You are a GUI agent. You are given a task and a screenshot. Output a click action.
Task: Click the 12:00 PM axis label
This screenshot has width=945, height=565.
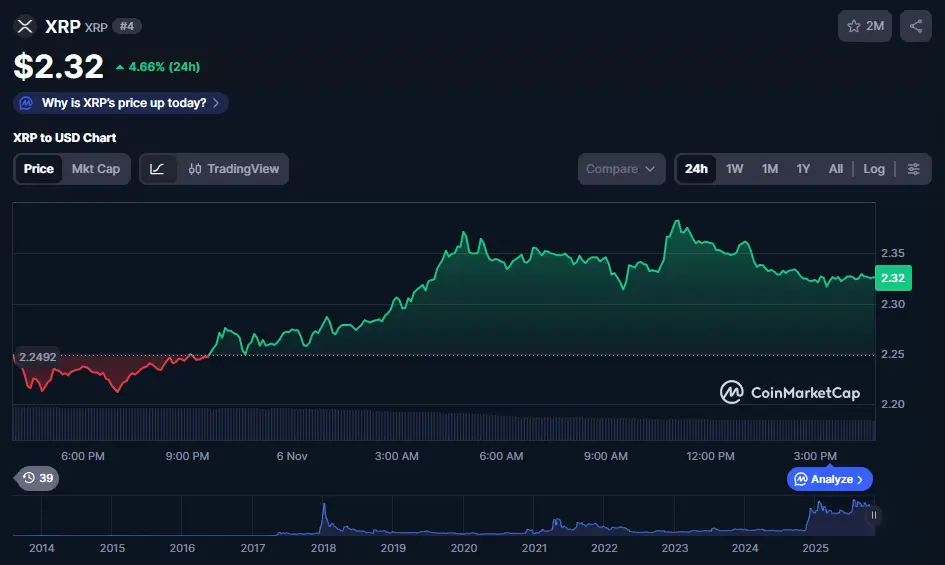click(711, 456)
